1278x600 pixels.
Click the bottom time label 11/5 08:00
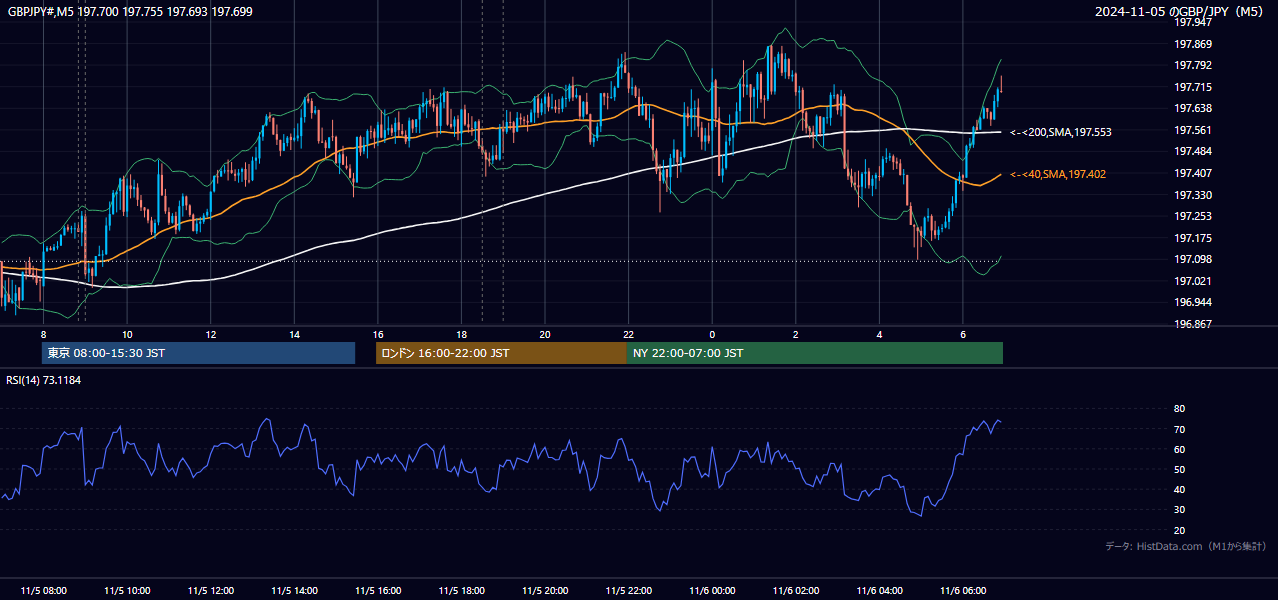pos(43,590)
